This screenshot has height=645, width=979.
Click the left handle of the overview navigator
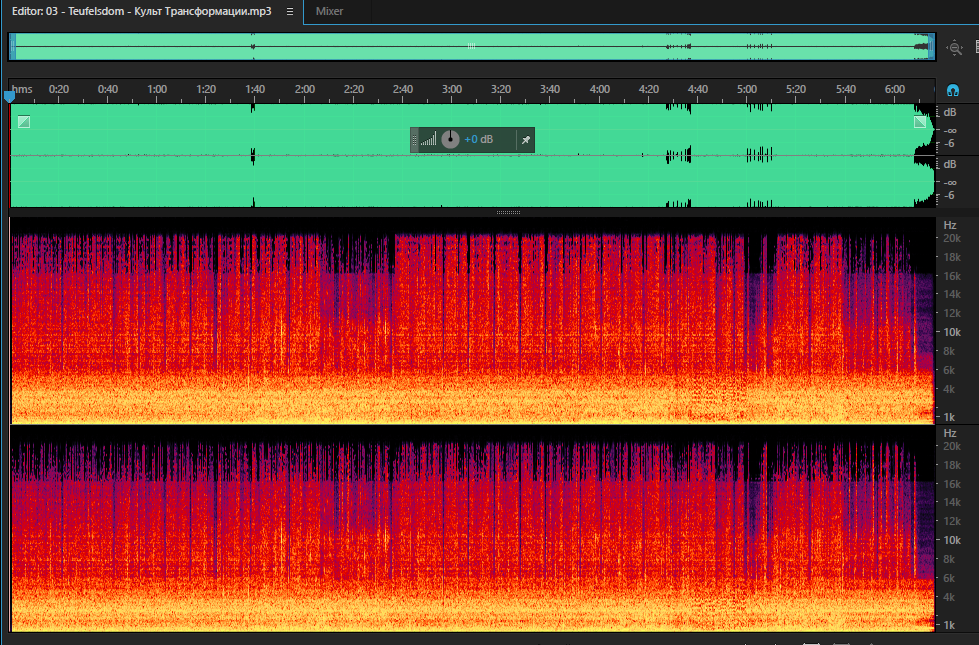tap(12, 47)
